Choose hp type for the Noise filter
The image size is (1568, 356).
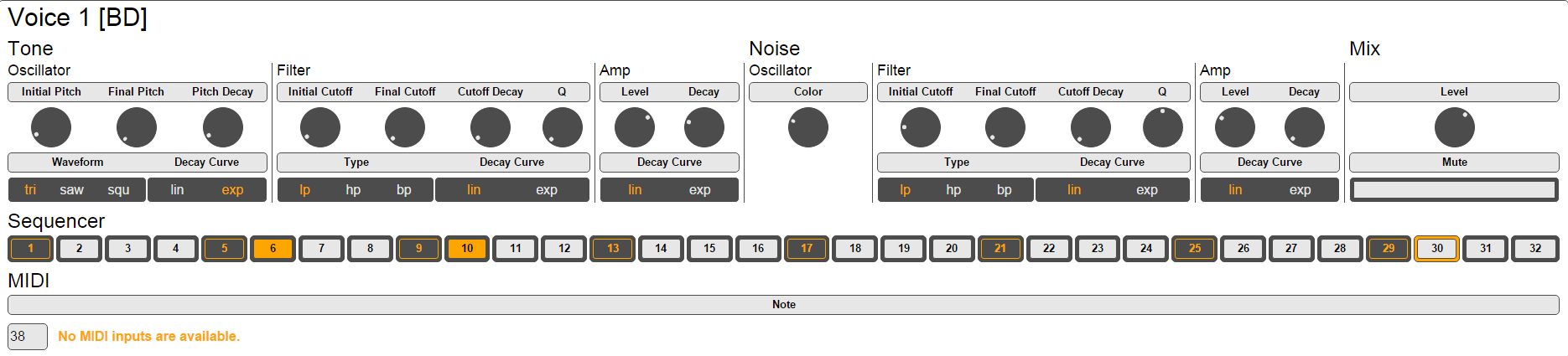pos(954,190)
